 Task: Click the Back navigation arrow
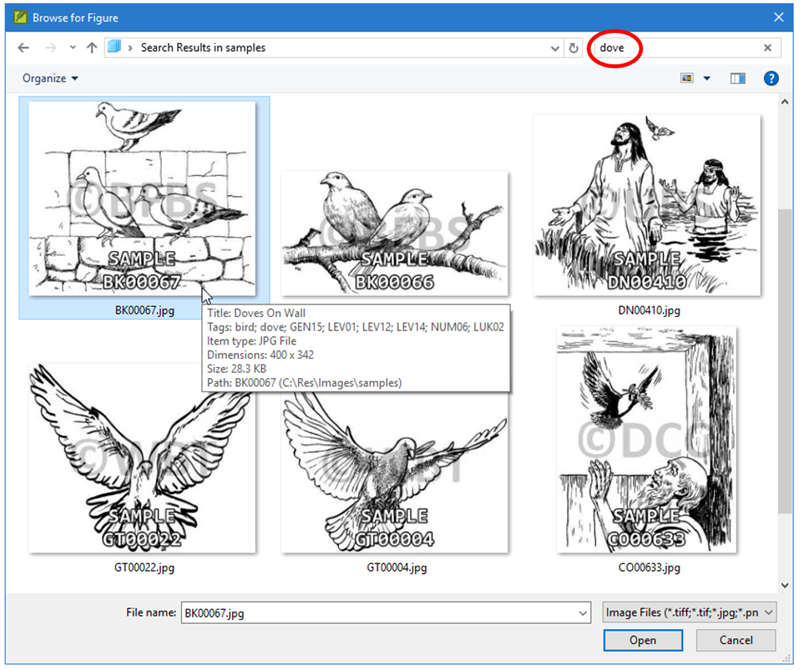click(x=23, y=48)
